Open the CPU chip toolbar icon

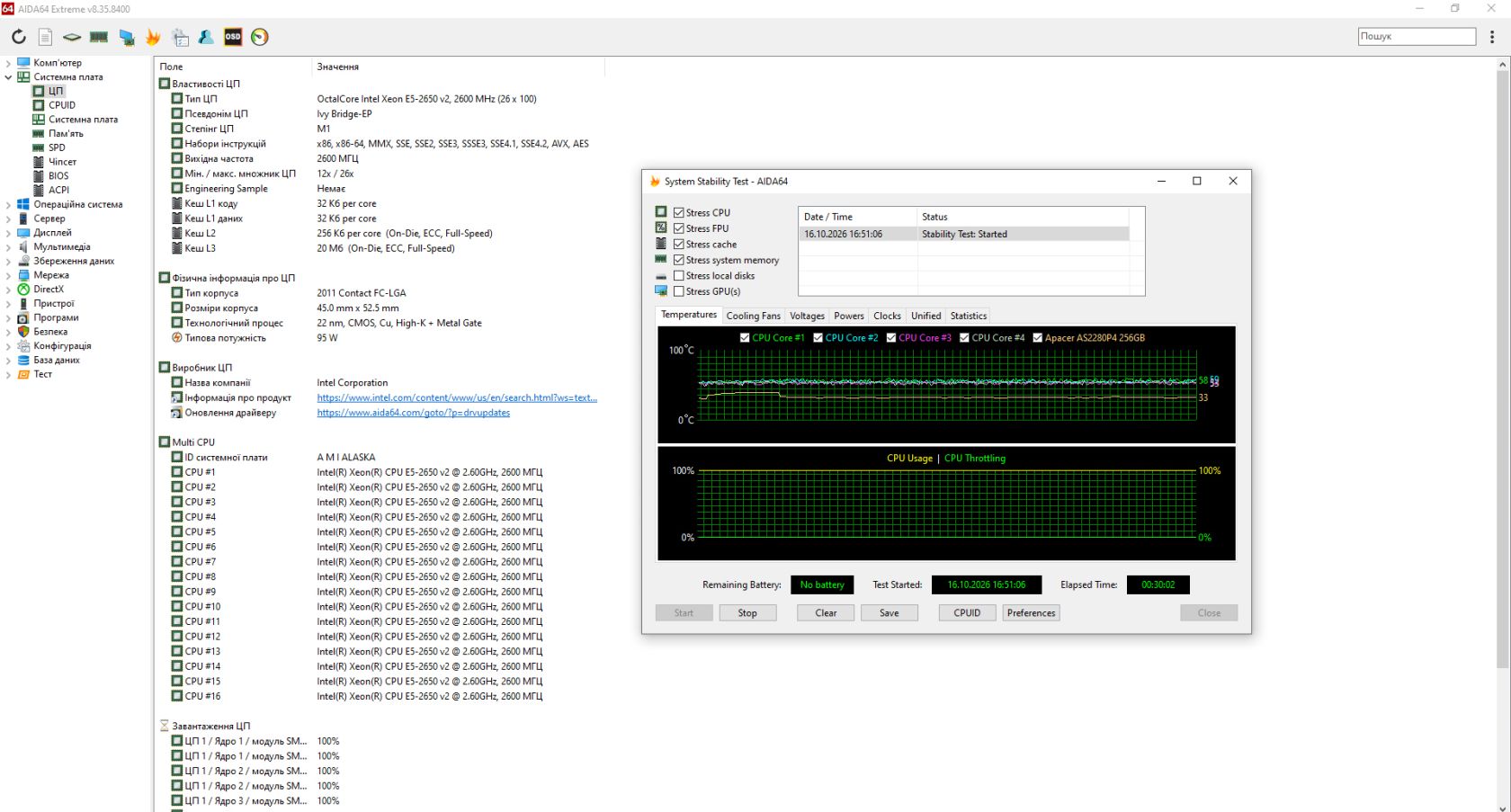(72, 37)
